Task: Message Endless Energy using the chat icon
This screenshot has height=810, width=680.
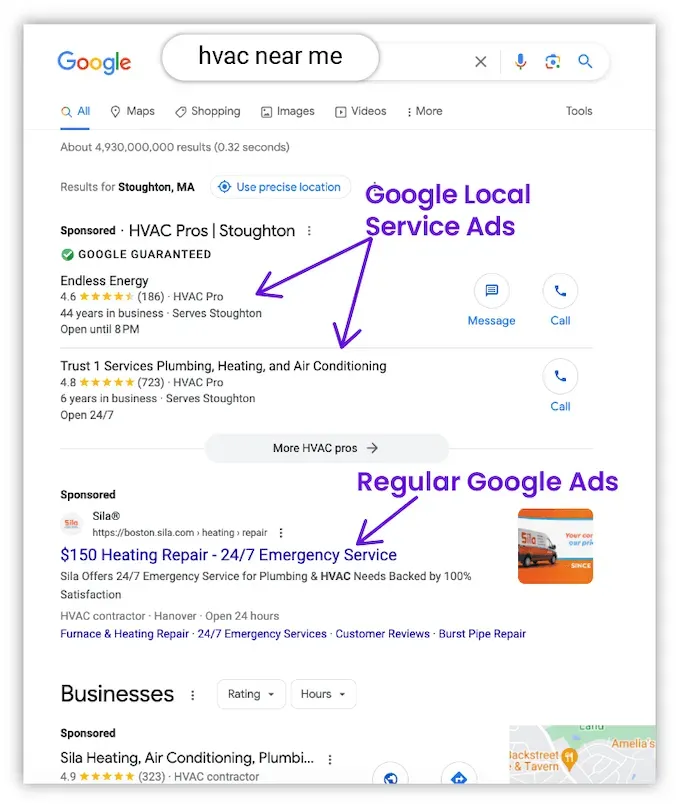Action: (491, 290)
